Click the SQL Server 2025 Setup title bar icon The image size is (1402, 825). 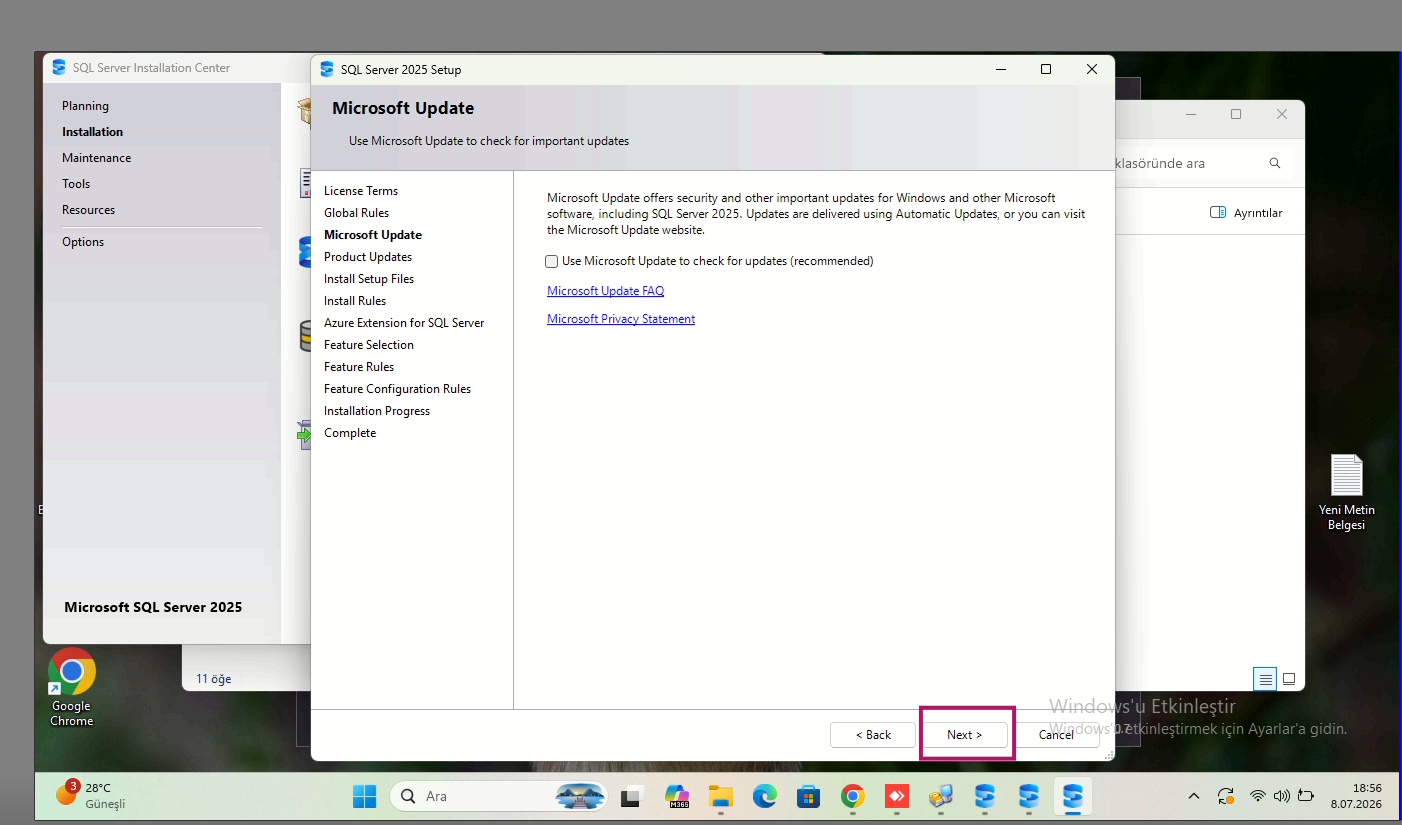(327, 69)
